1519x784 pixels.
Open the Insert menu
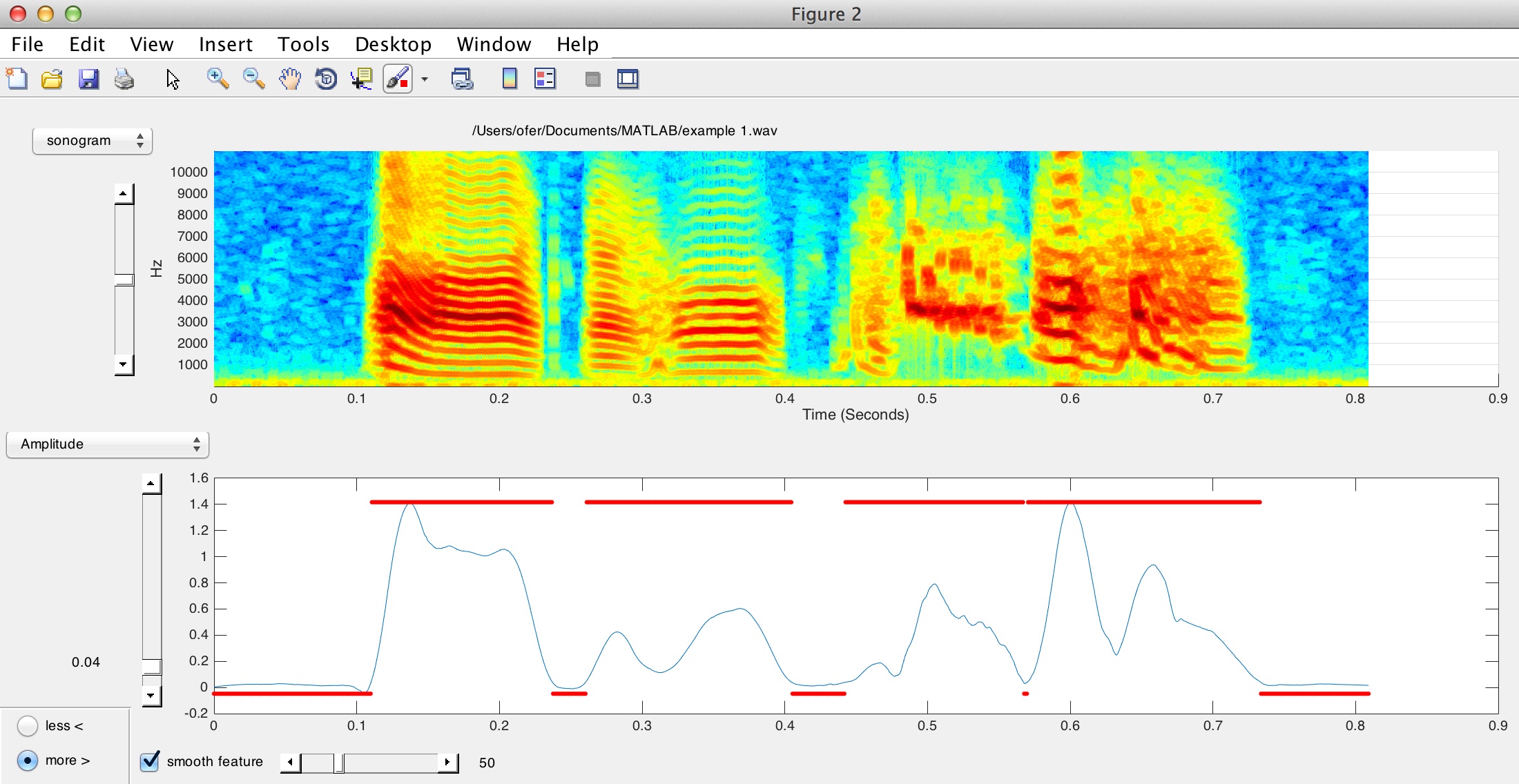225,44
